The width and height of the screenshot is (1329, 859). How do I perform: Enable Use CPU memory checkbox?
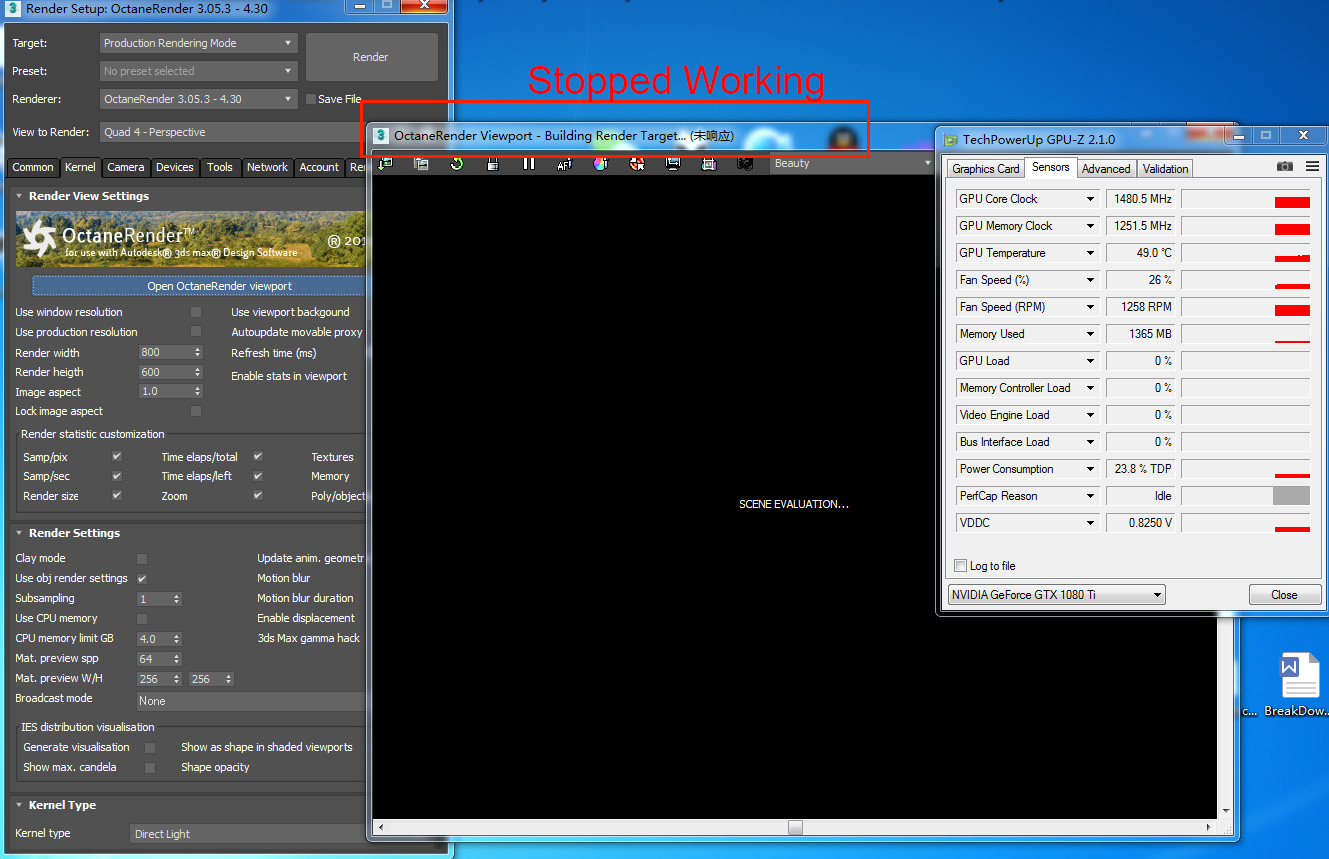click(142, 618)
